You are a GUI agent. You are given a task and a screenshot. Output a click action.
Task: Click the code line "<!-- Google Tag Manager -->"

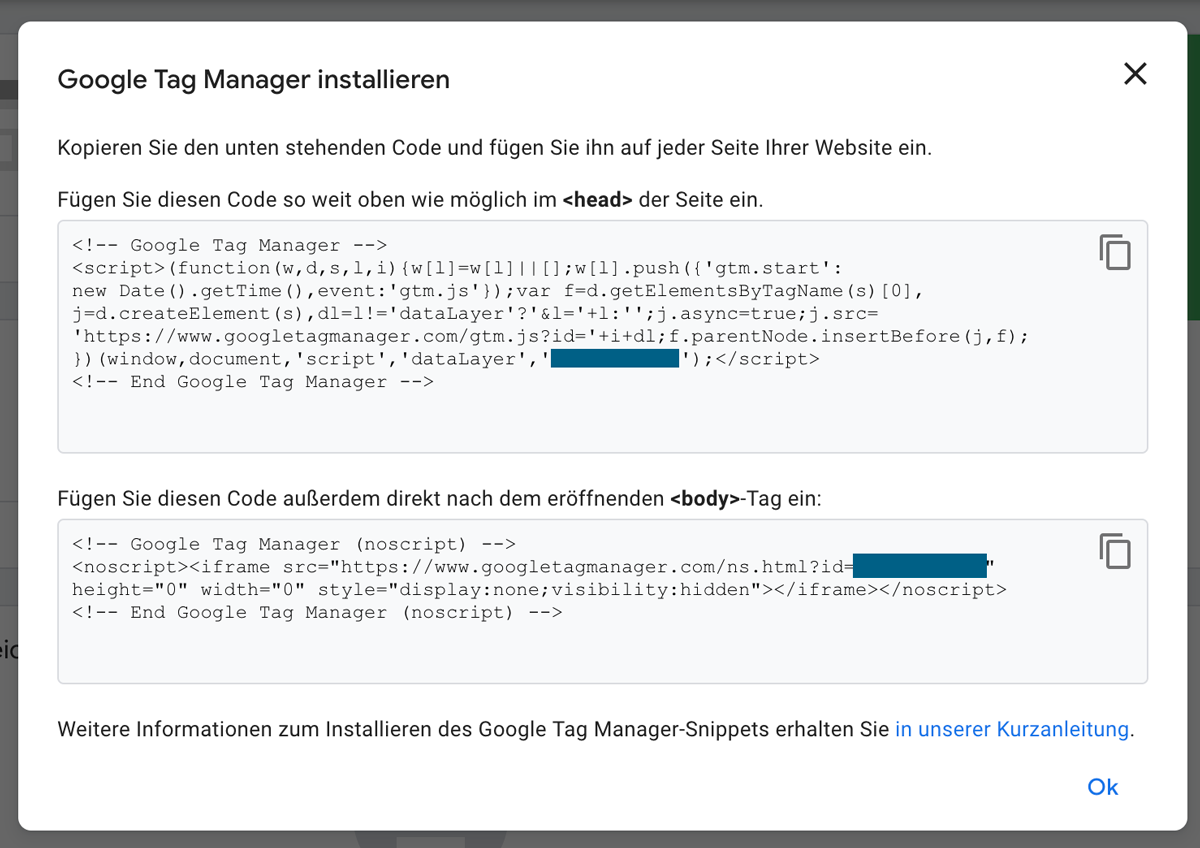229,245
